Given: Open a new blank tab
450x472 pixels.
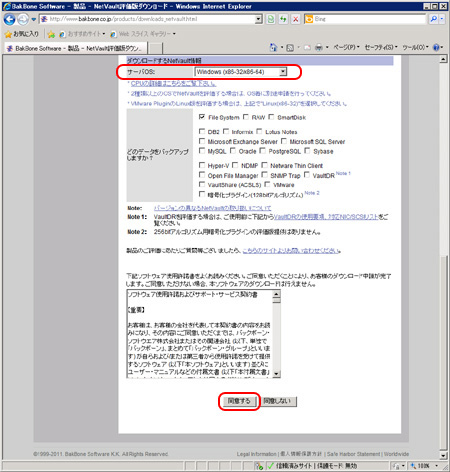Looking at the screenshot, I should click(x=155, y=48).
